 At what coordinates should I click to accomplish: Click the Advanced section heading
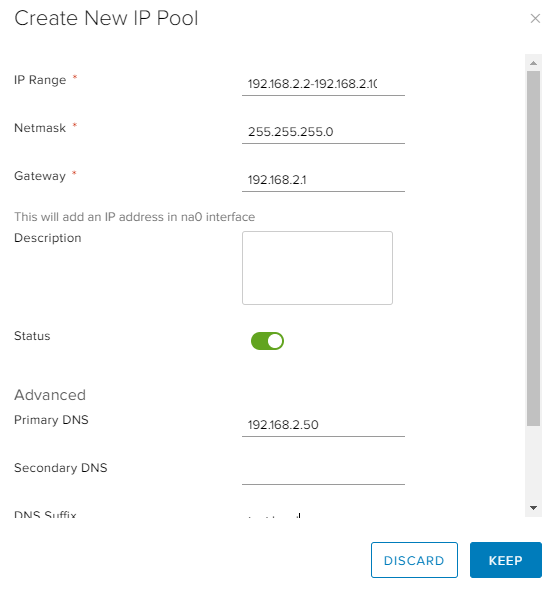[50, 395]
